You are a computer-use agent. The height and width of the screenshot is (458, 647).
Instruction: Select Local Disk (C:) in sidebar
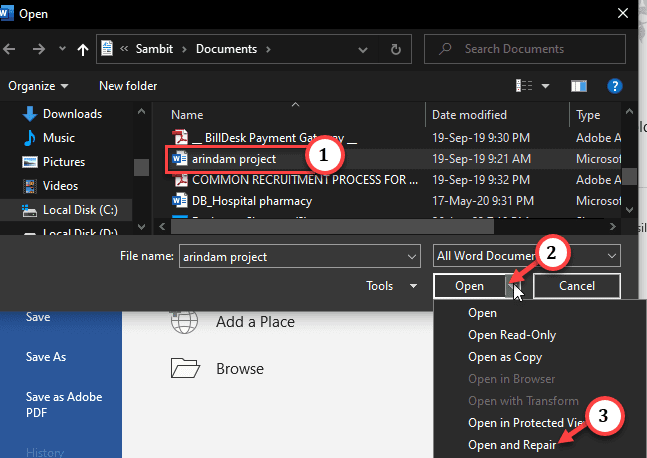pyautogui.click(x=80, y=210)
